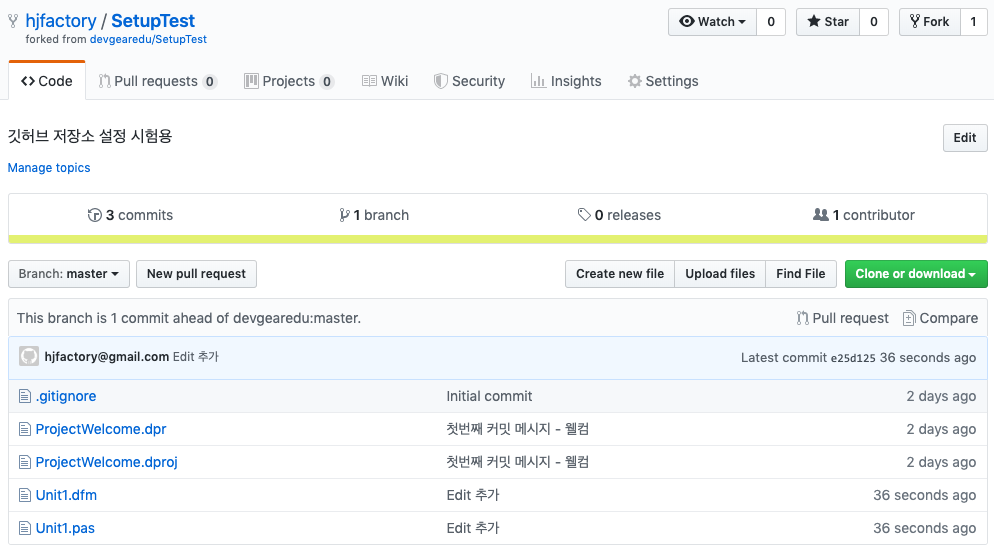Go to the Wiki tab
The image size is (994, 554).
[x=385, y=81]
